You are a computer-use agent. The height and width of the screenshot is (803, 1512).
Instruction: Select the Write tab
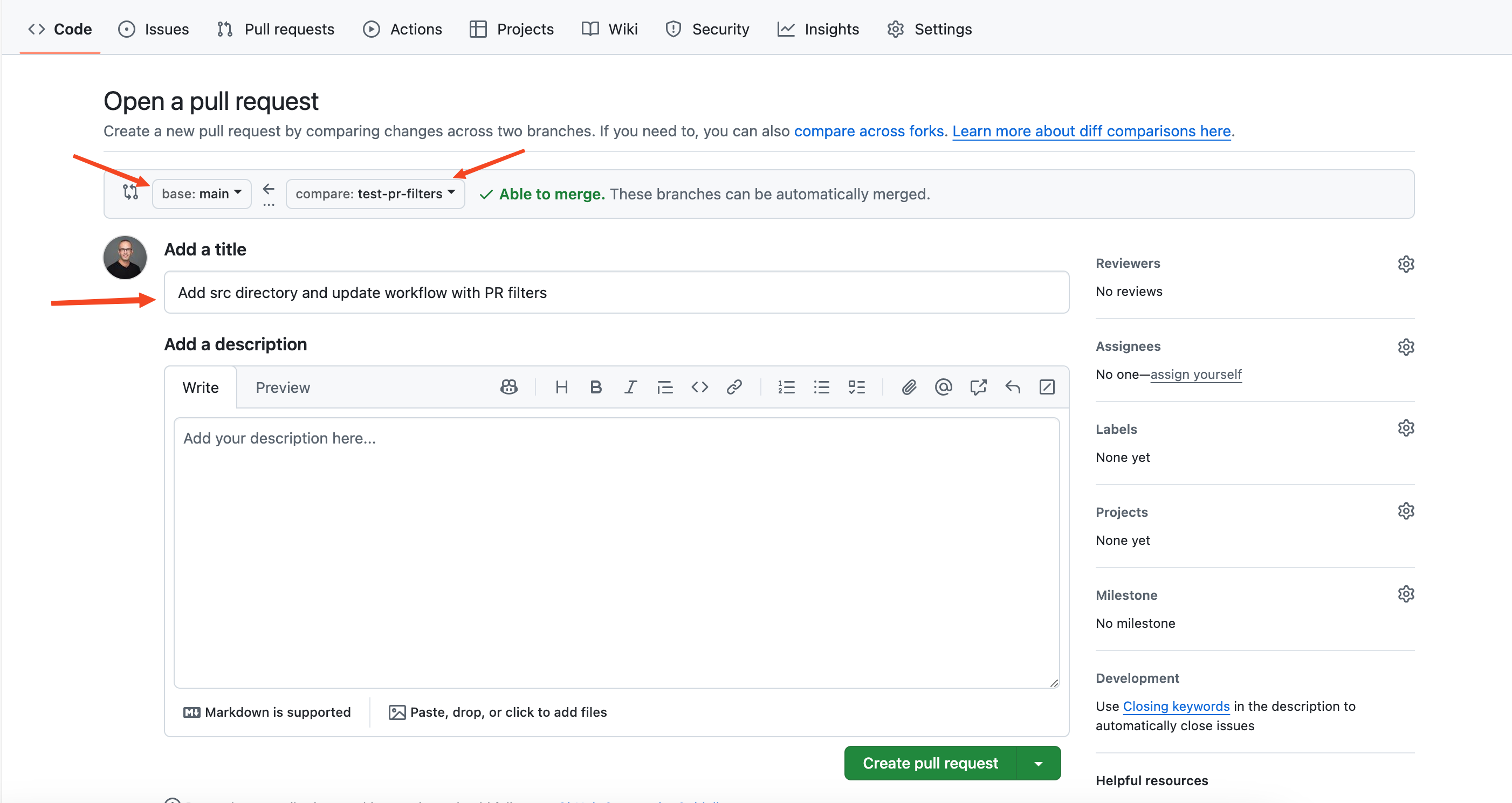click(201, 387)
